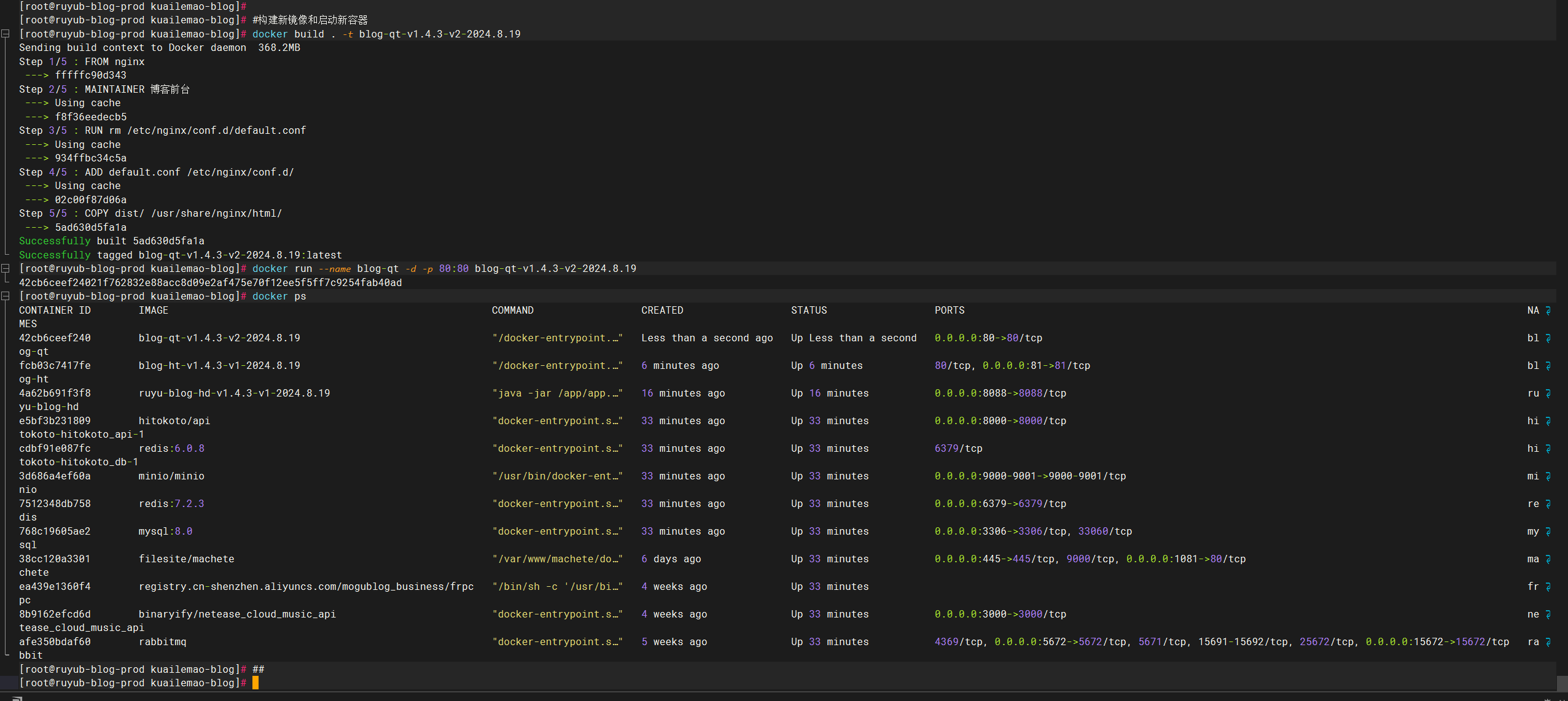Click line-wrap icon on the hitokoto/api row

pyautogui.click(x=1548, y=421)
